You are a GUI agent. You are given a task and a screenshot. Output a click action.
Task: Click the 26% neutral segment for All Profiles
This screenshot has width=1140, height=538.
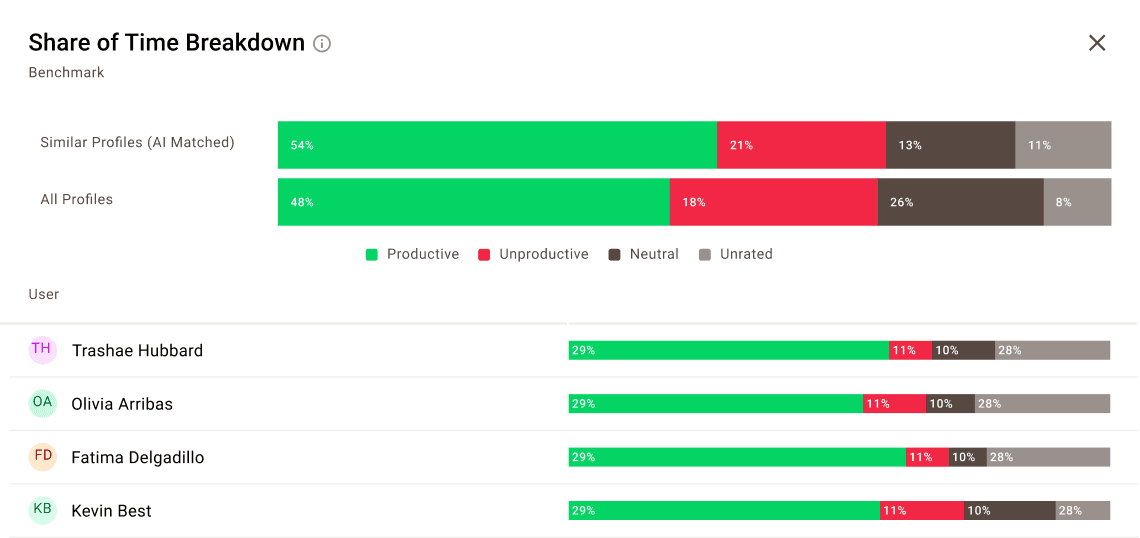click(x=960, y=202)
